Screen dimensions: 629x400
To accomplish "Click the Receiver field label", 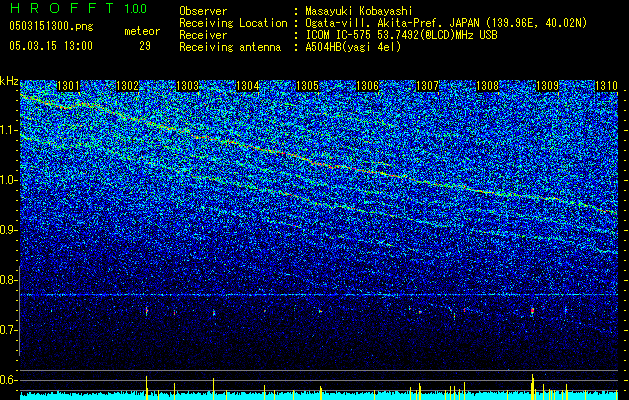I will point(203,35).
